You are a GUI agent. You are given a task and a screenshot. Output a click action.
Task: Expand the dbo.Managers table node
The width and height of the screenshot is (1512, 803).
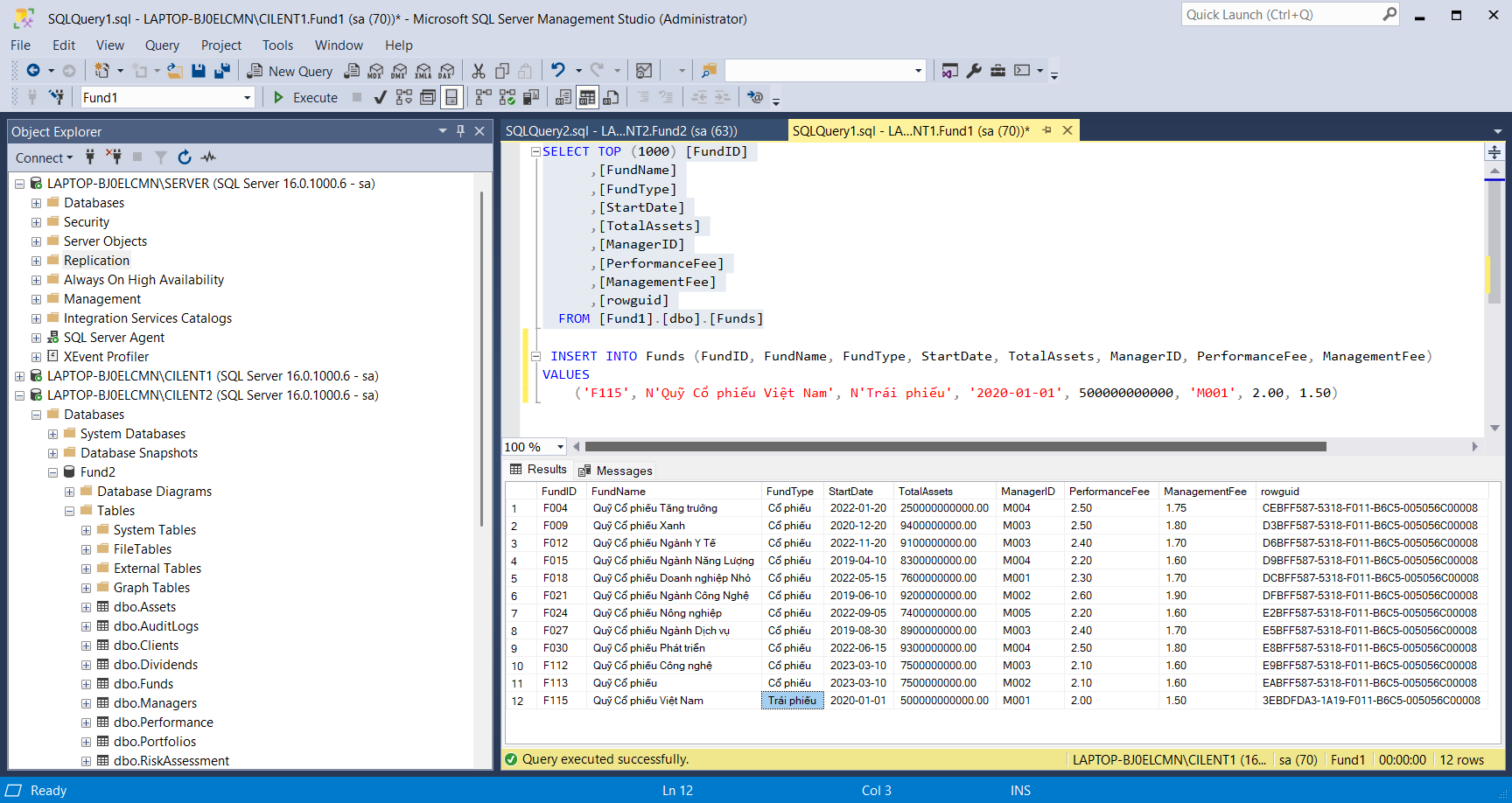click(x=86, y=702)
